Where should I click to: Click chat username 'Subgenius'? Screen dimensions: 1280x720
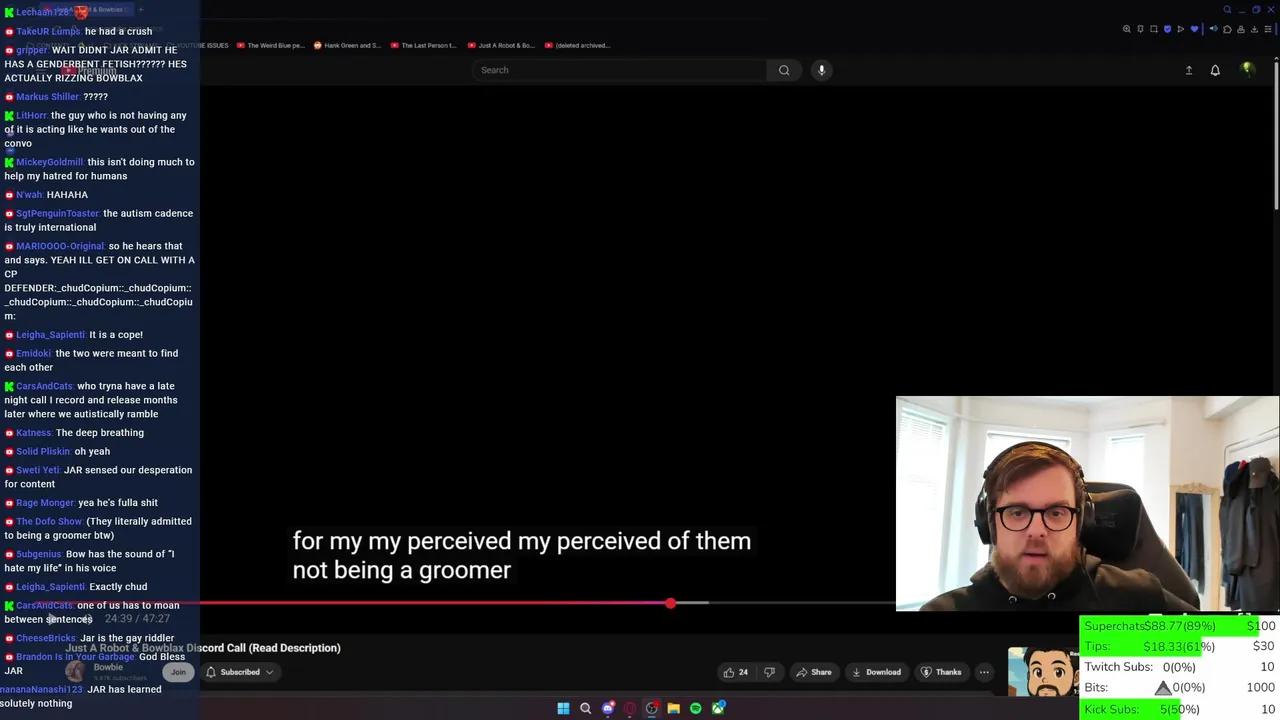38,554
